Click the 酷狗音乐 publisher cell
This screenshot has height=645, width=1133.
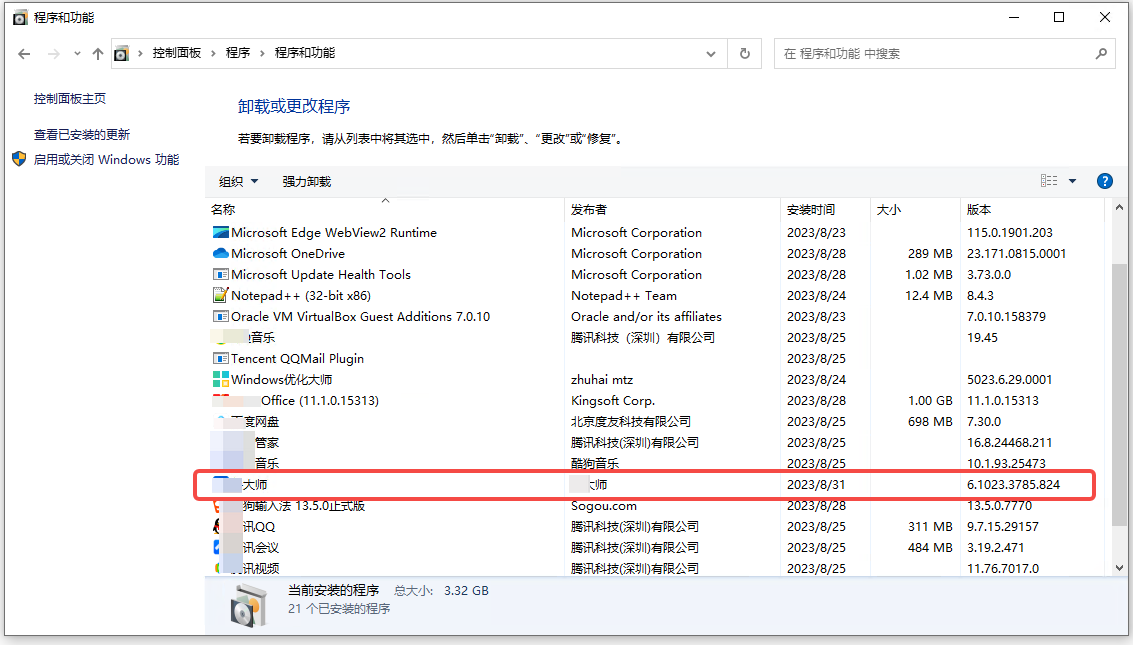595,464
